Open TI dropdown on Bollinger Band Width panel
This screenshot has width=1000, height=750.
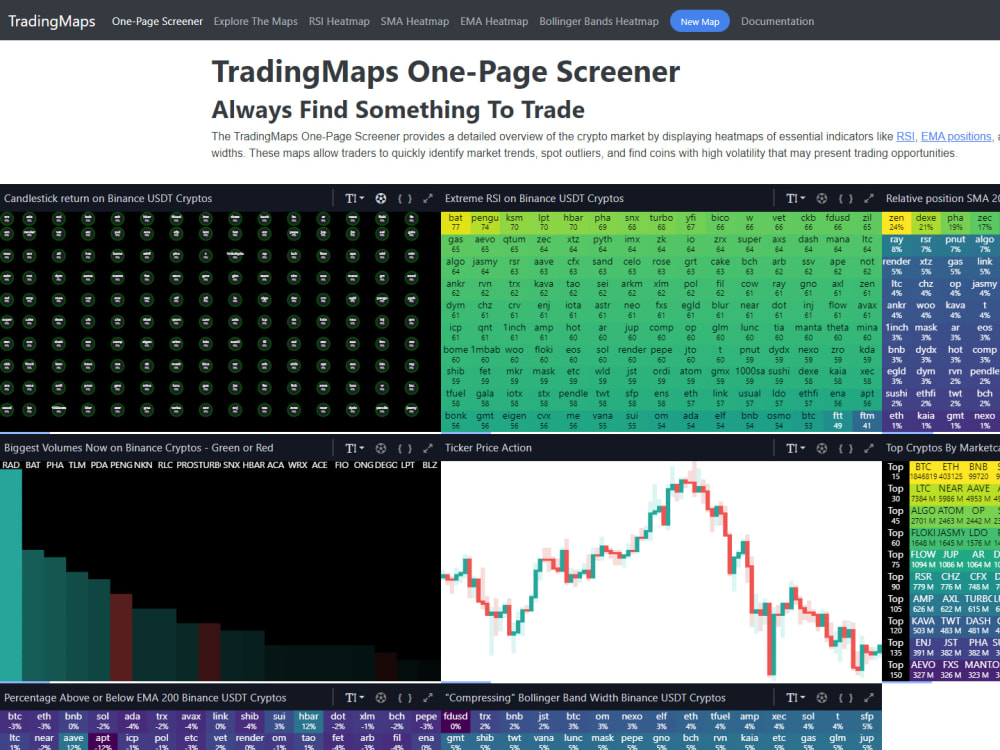tap(795, 698)
